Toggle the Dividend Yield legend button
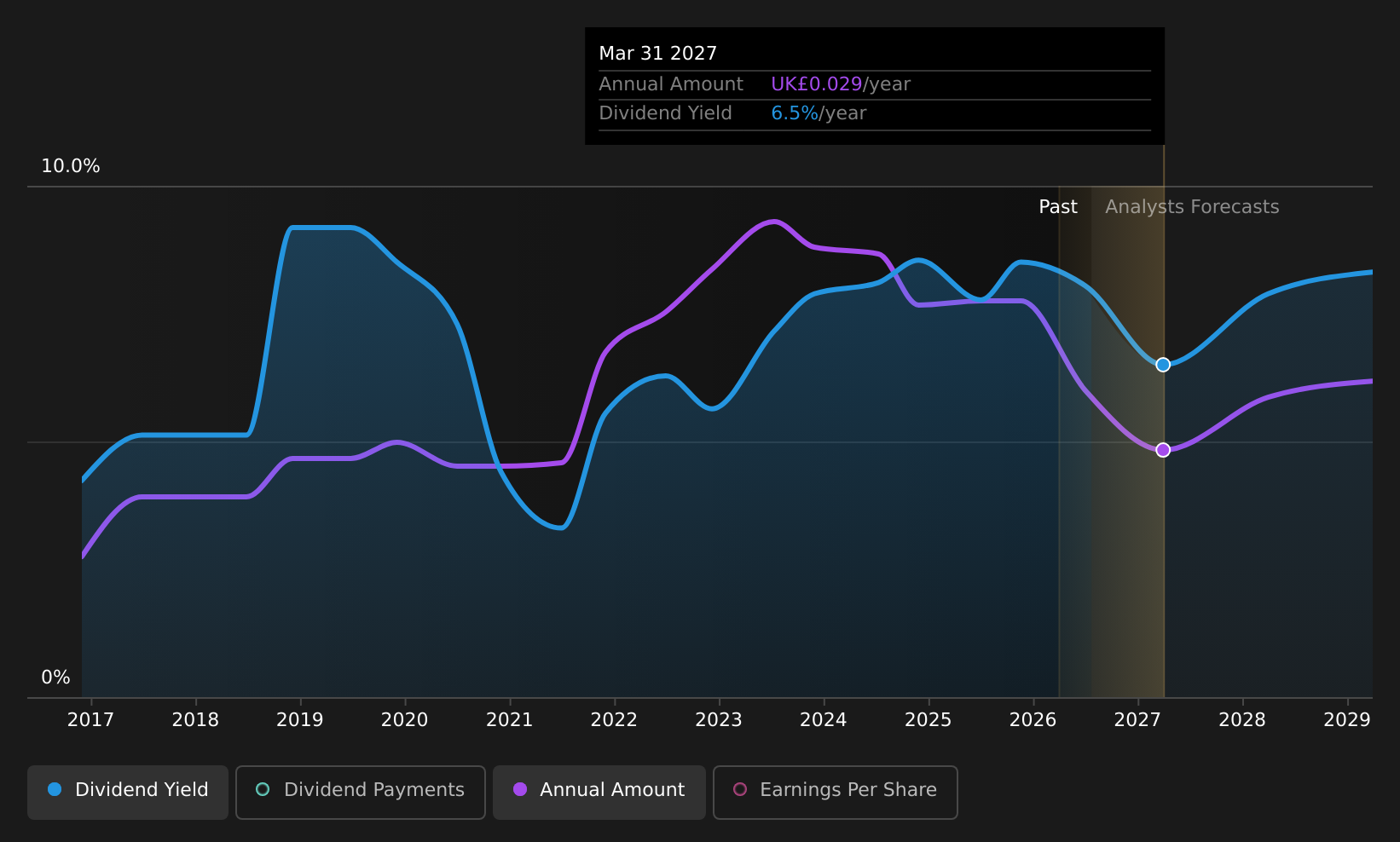 128,793
